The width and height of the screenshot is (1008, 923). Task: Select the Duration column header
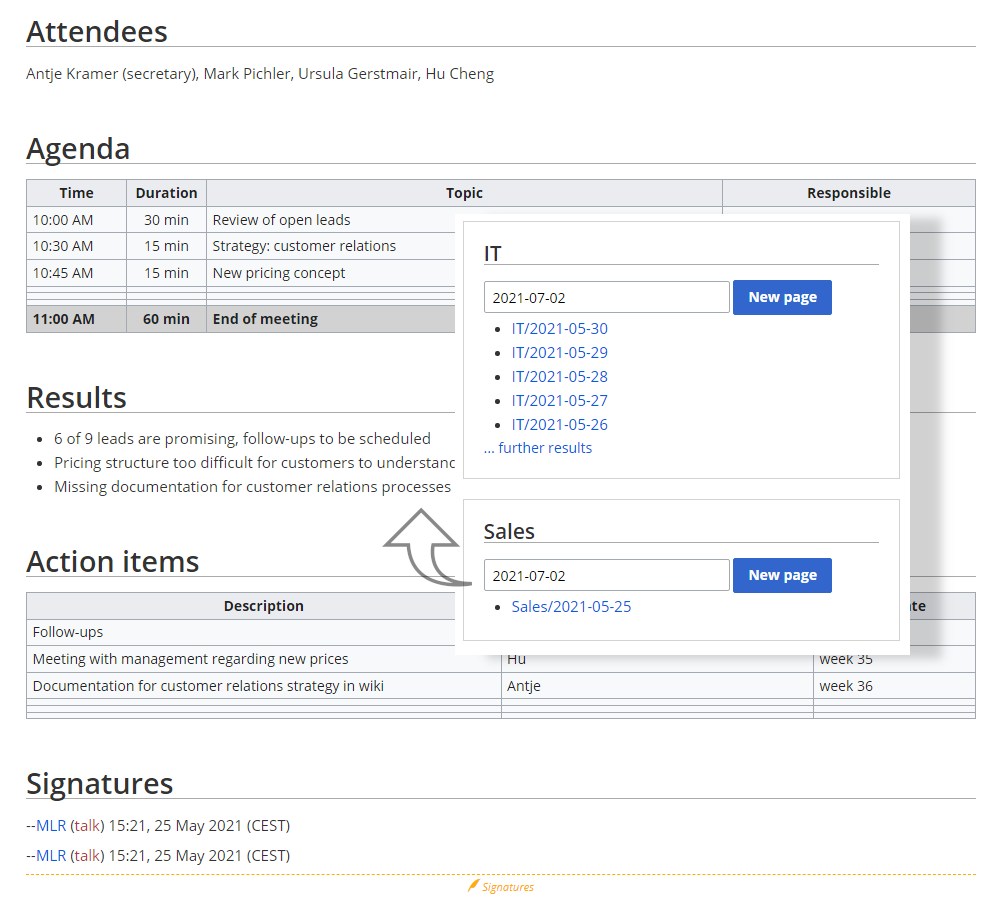166,193
